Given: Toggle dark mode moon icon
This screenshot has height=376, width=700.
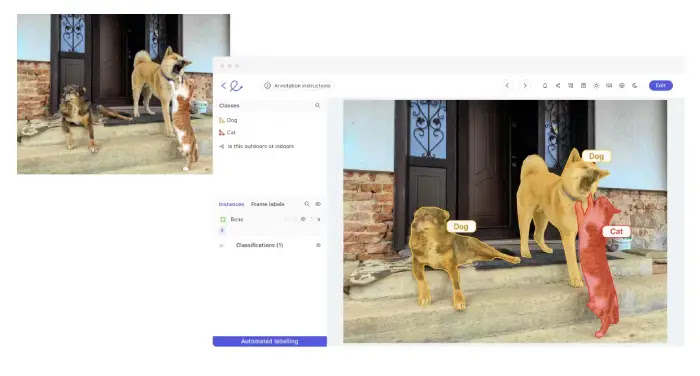Looking at the screenshot, I should pyautogui.click(x=634, y=85).
